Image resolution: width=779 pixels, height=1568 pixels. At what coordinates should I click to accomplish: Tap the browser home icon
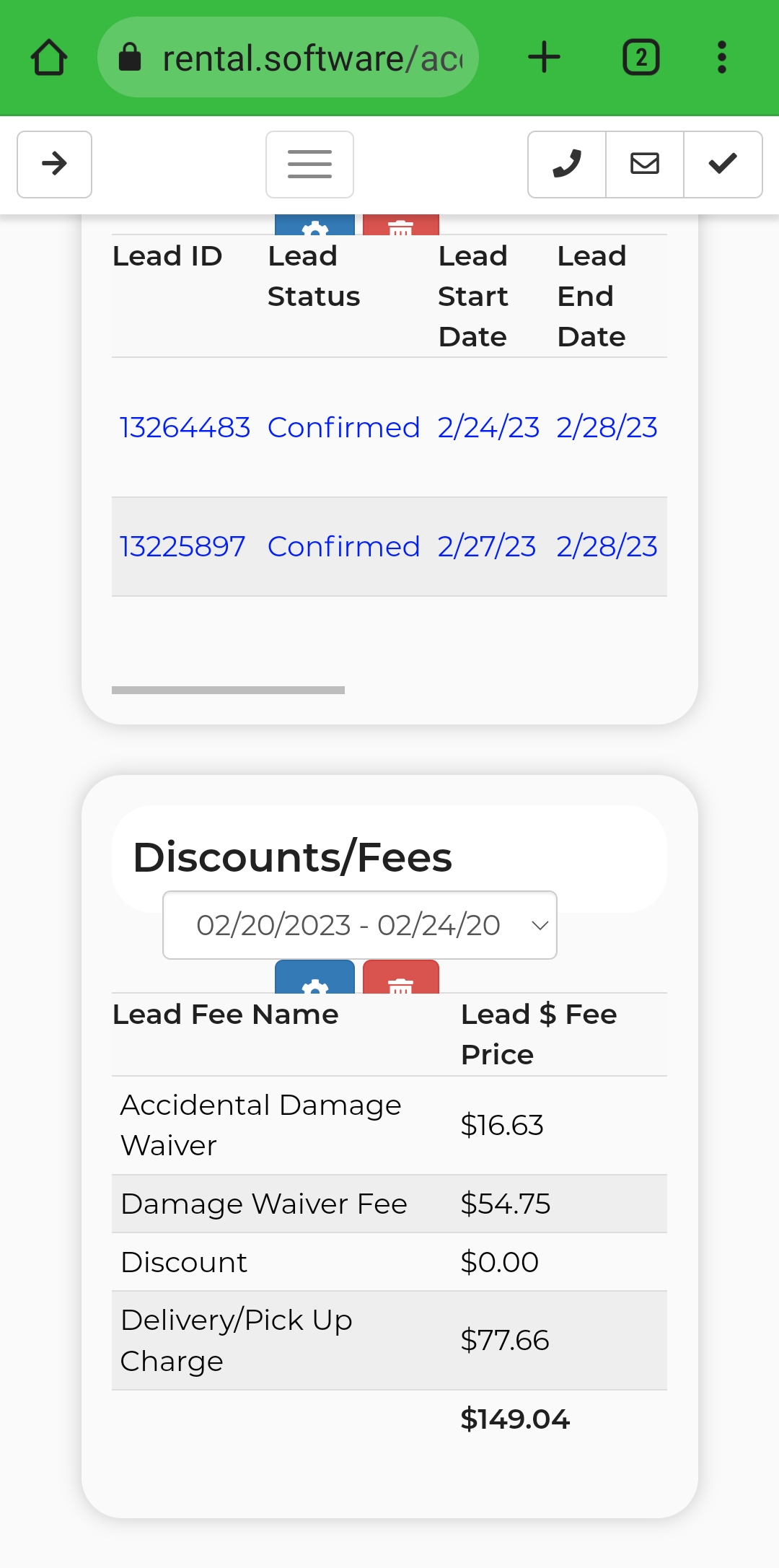(49, 58)
